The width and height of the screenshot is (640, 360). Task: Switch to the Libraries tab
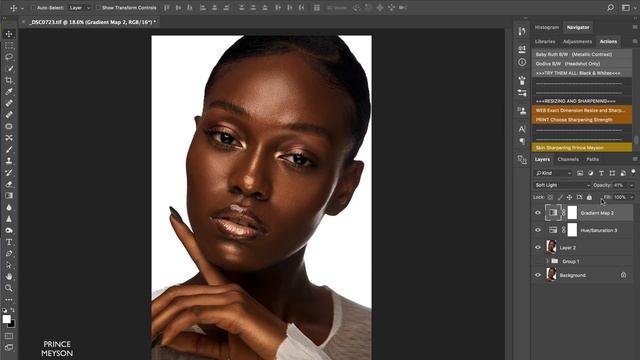(x=545, y=42)
